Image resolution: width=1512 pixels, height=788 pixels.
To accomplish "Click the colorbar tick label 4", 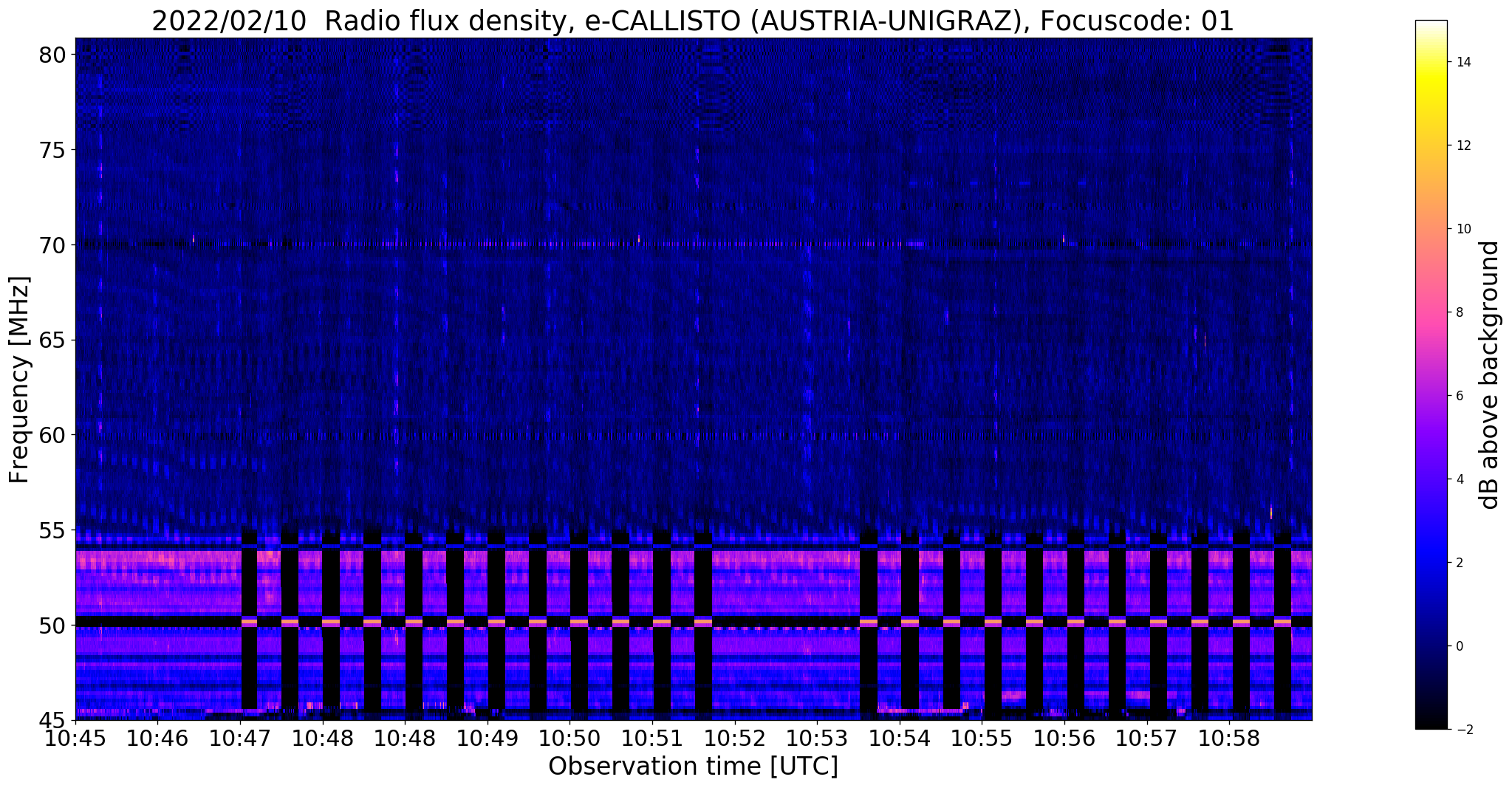I will coord(1459,479).
